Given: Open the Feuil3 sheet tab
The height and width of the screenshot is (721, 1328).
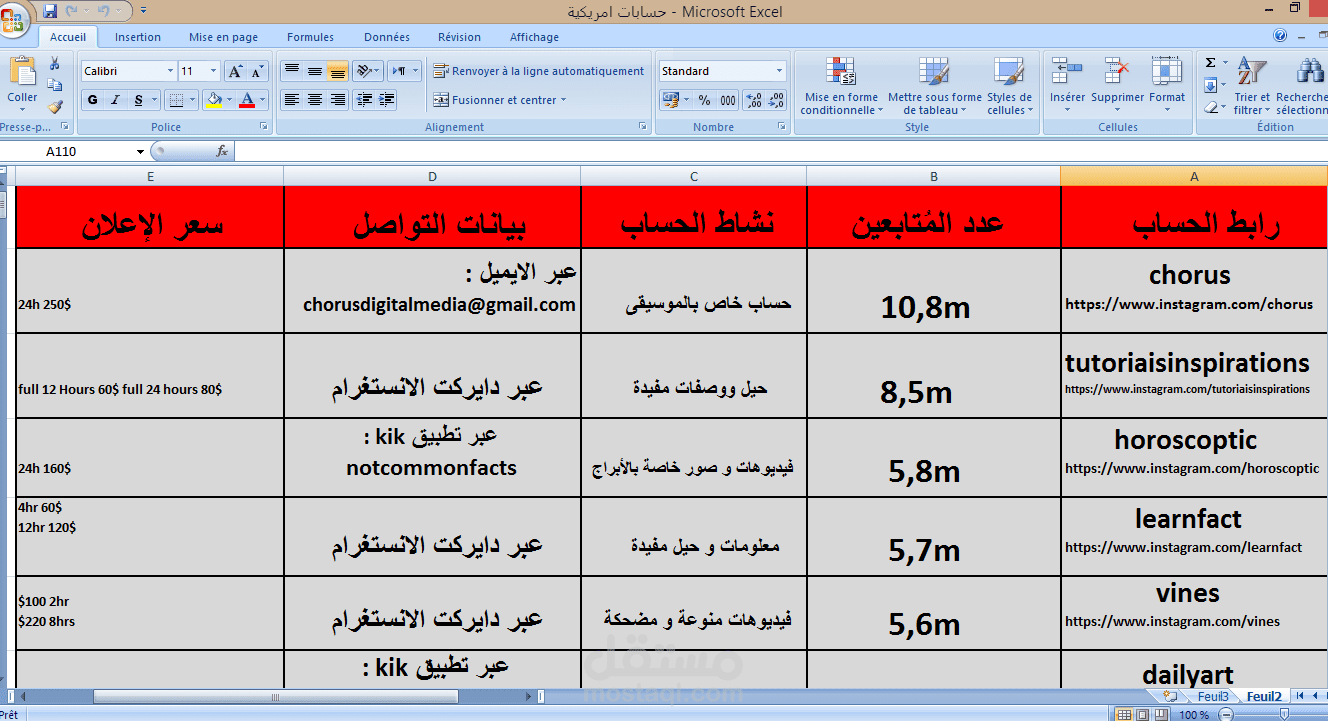Looking at the screenshot, I should click(x=1213, y=695).
